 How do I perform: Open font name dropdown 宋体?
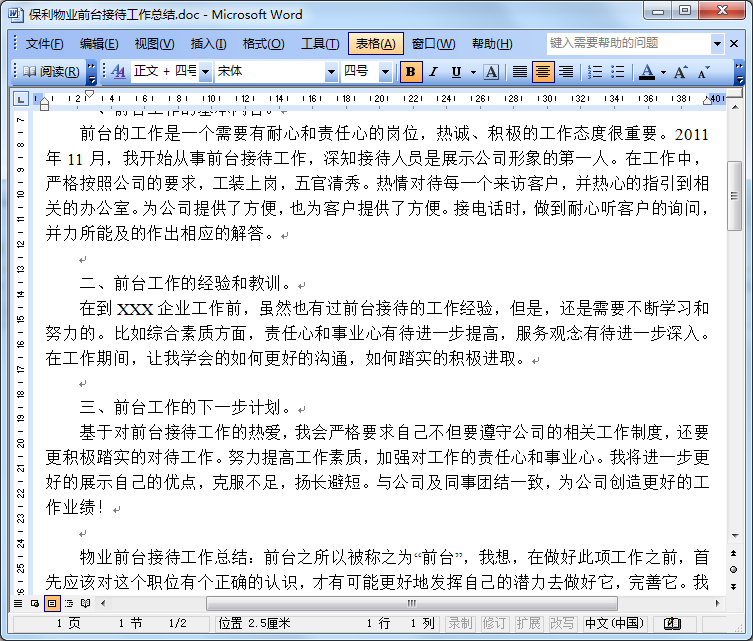pos(331,72)
